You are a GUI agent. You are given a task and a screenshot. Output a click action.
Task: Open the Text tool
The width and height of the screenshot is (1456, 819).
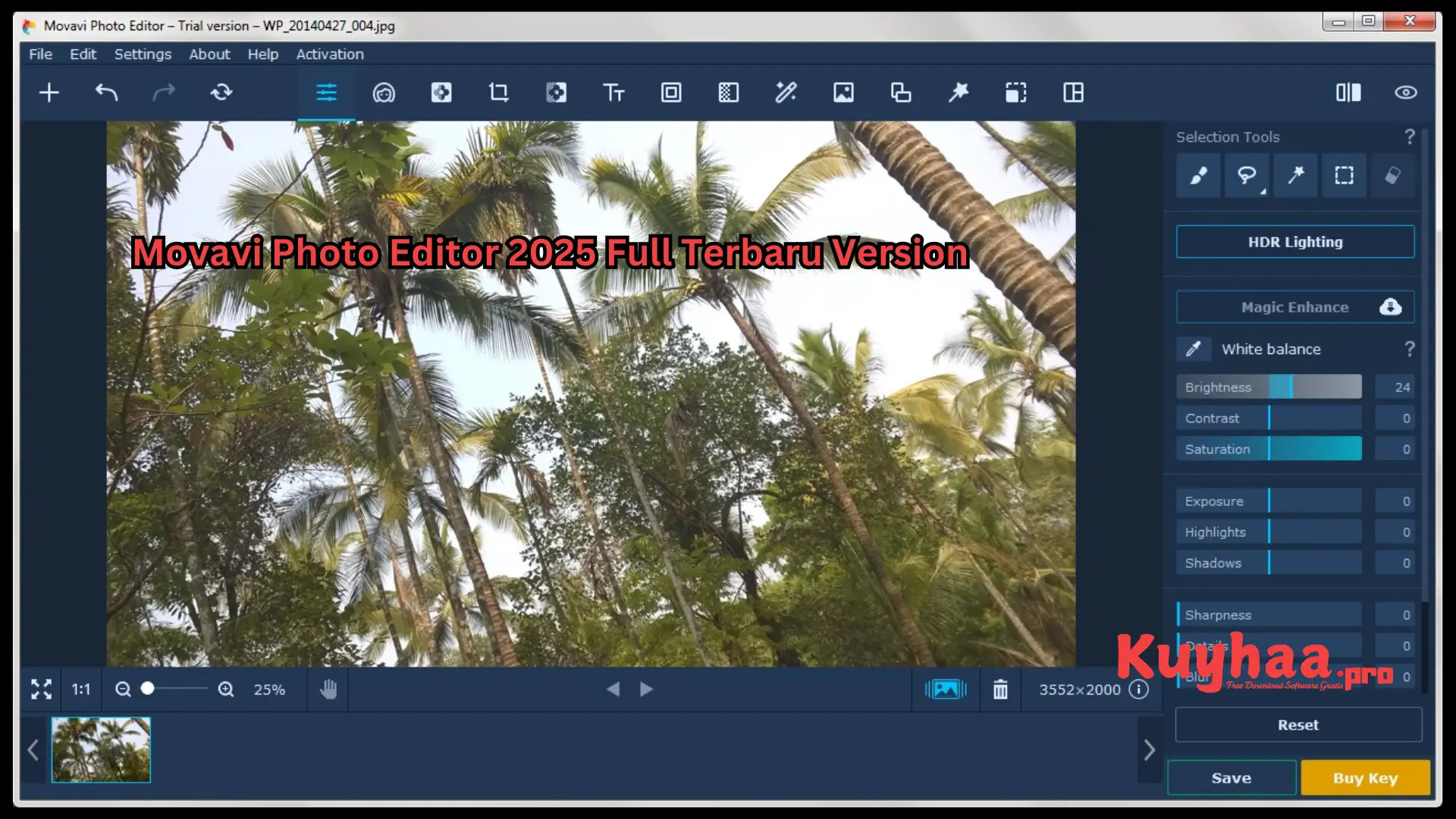click(x=613, y=93)
